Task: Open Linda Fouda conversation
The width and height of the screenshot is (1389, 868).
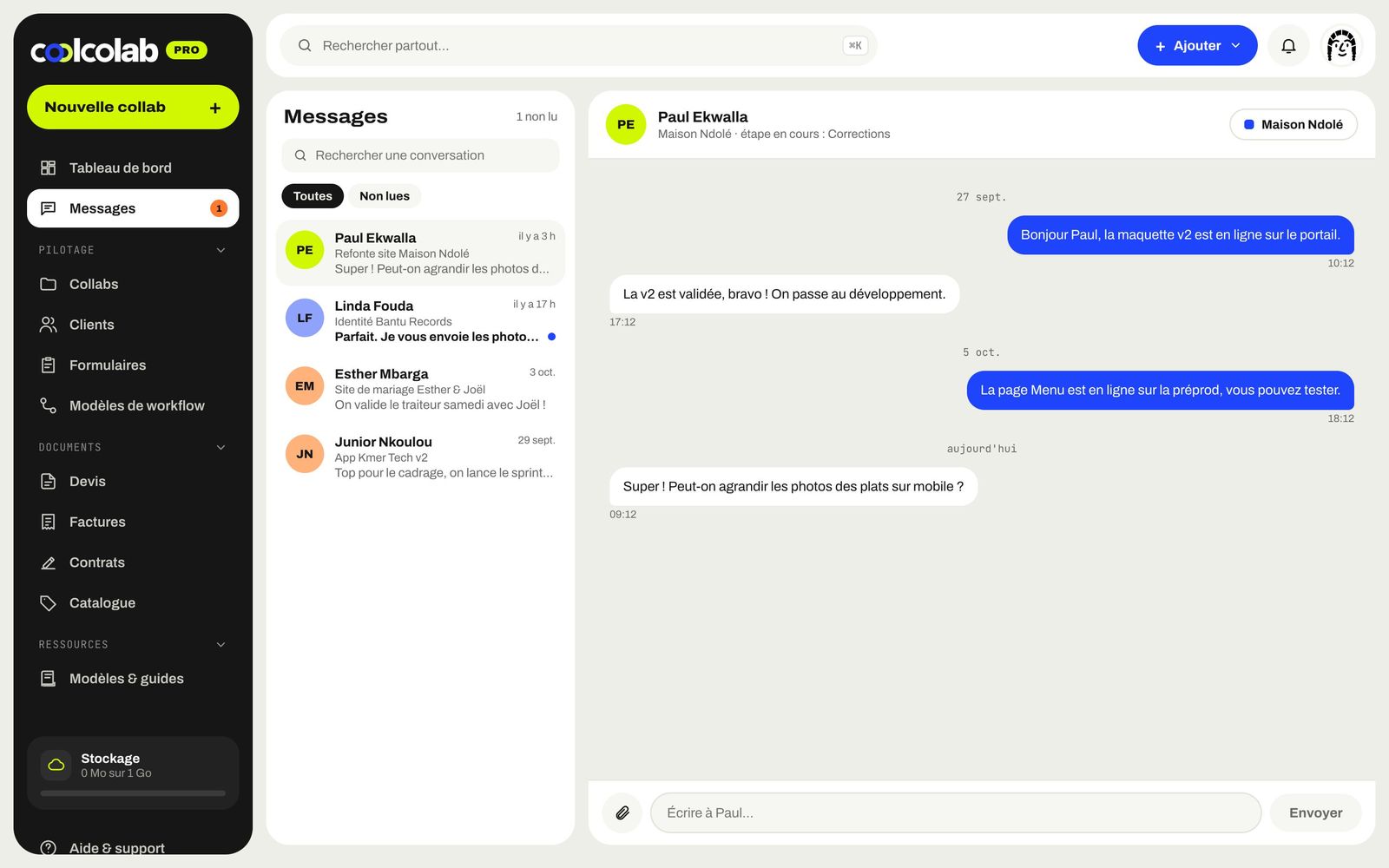Action: click(420, 320)
